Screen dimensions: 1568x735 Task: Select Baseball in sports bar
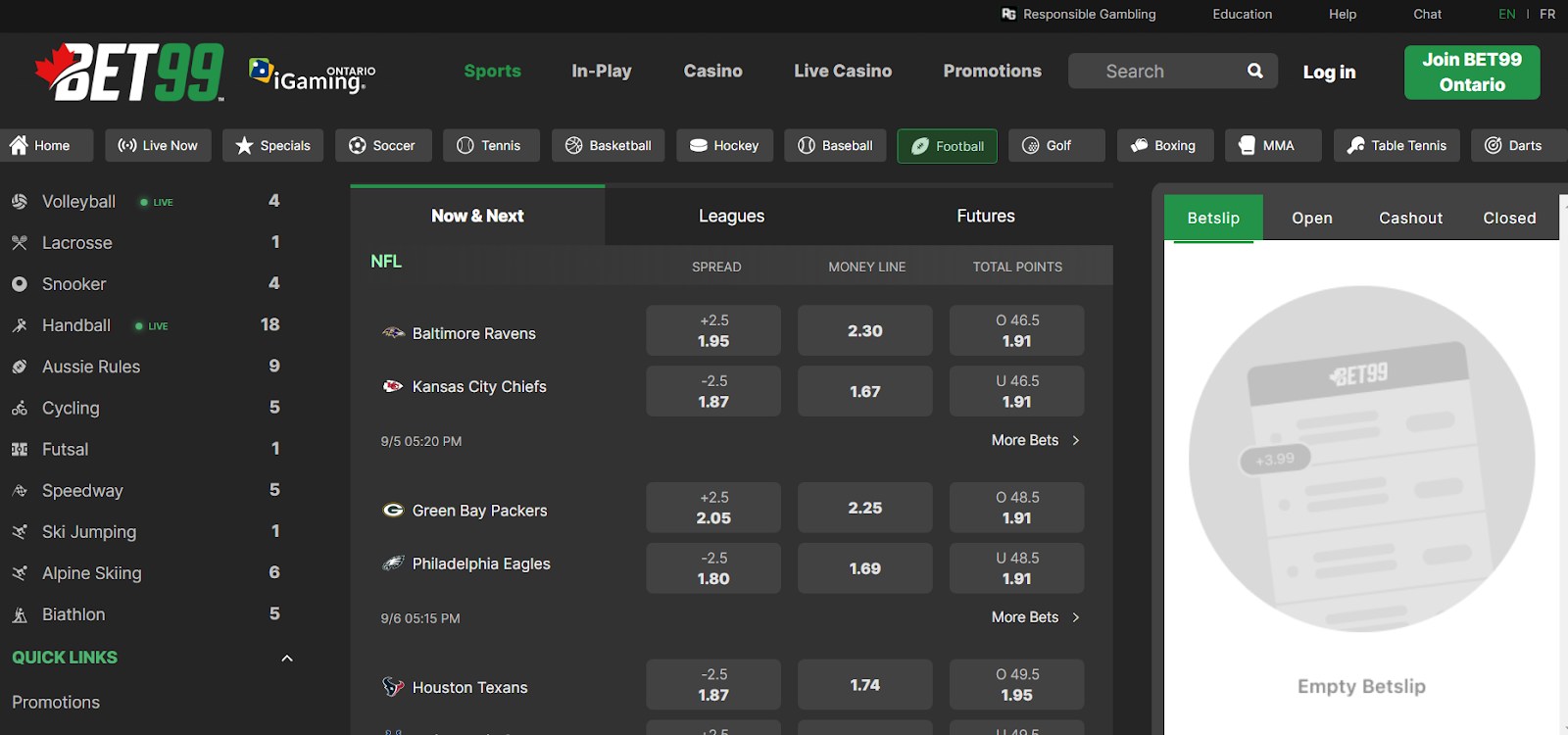(835, 145)
